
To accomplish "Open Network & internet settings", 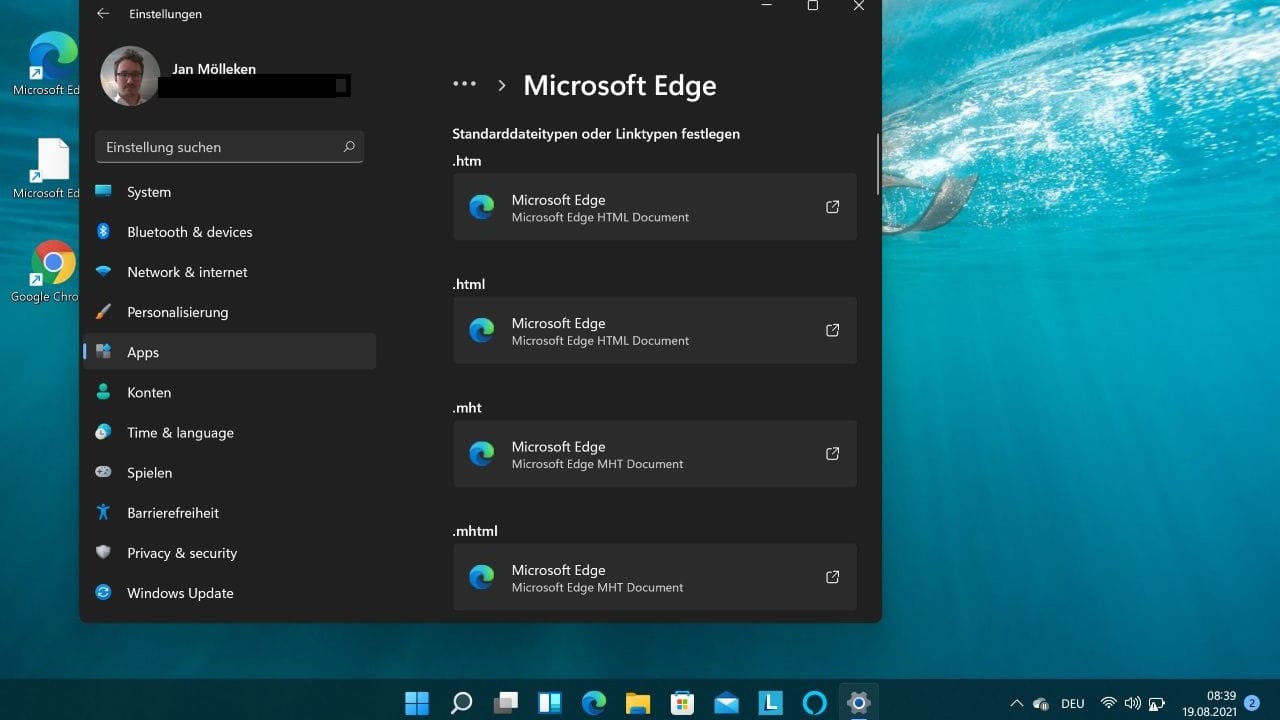I will pyautogui.click(x=230, y=272).
